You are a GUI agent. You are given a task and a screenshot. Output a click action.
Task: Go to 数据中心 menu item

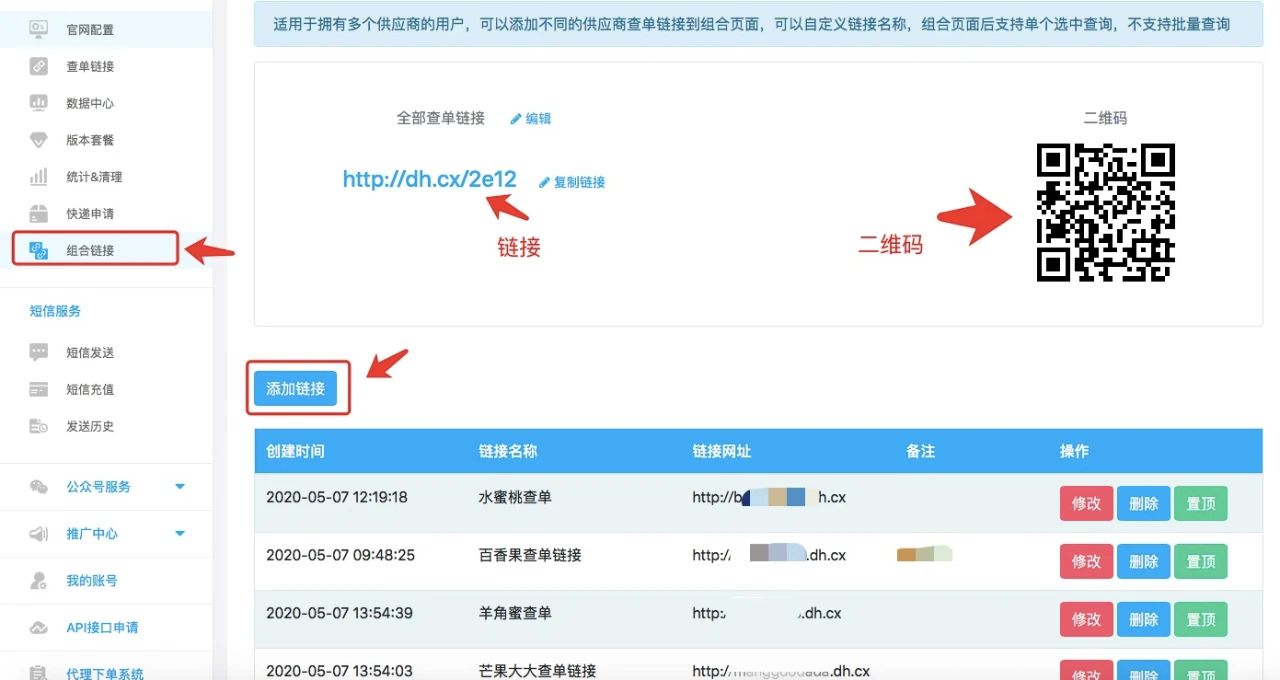click(x=90, y=103)
